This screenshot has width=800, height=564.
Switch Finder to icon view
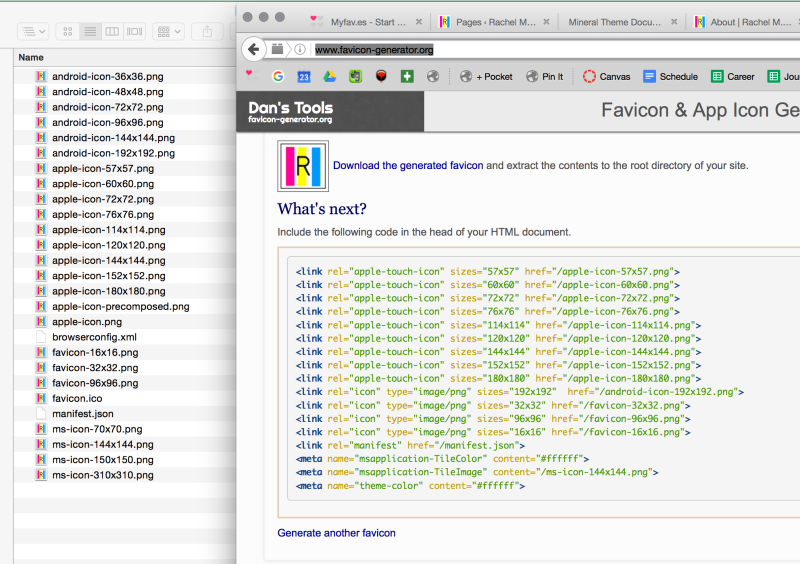click(68, 32)
